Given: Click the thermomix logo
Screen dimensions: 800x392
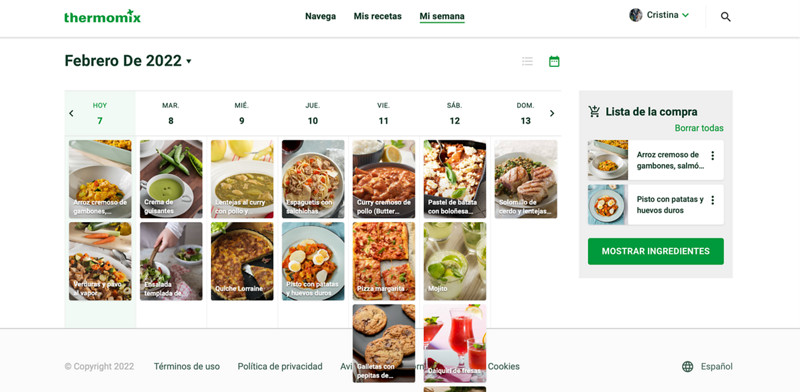Looking at the screenshot, I should click(x=103, y=16).
